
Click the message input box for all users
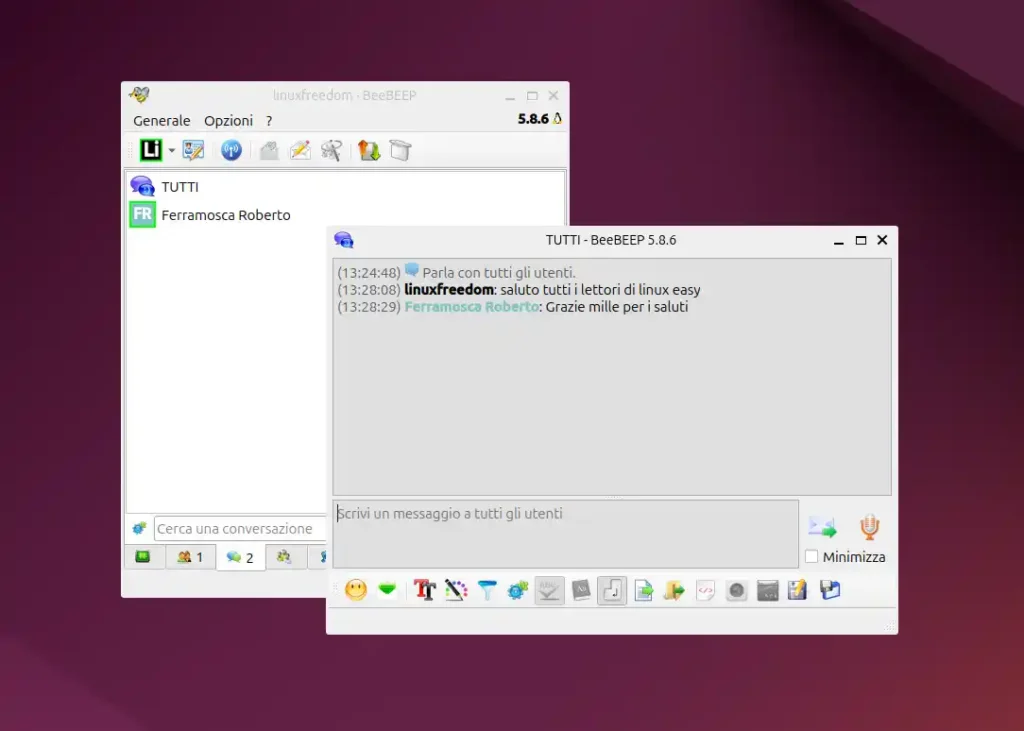pos(565,533)
